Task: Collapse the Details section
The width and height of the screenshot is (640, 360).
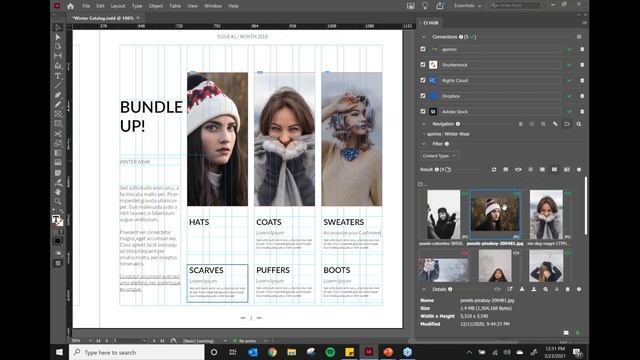Action: pos(424,289)
